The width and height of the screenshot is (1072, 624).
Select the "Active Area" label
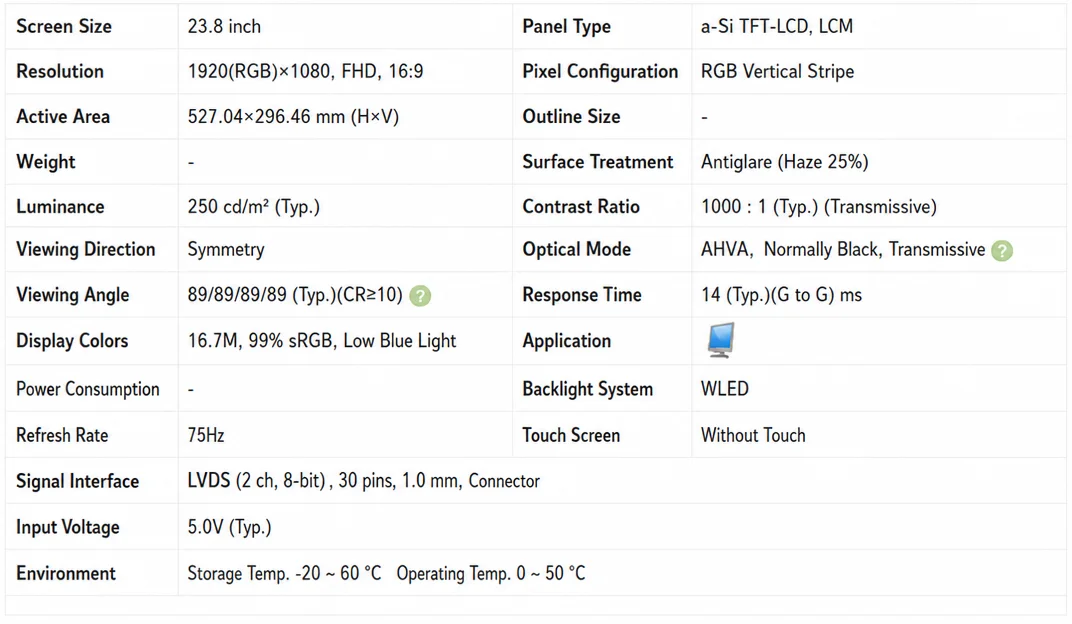[63, 117]
